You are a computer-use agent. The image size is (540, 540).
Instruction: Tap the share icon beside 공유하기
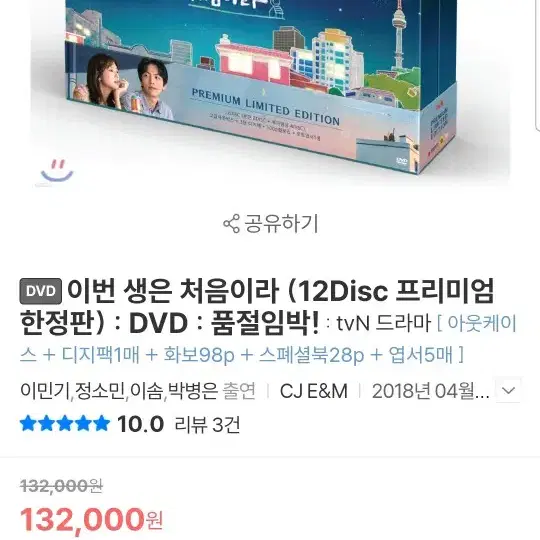[231, 223]
